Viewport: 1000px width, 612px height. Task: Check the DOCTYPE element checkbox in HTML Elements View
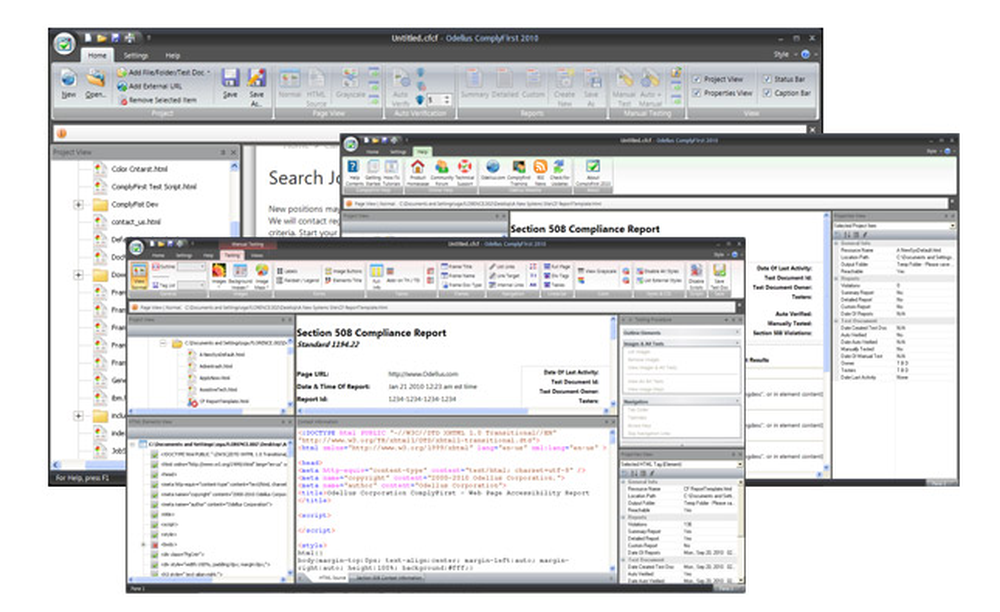point(154,455)
